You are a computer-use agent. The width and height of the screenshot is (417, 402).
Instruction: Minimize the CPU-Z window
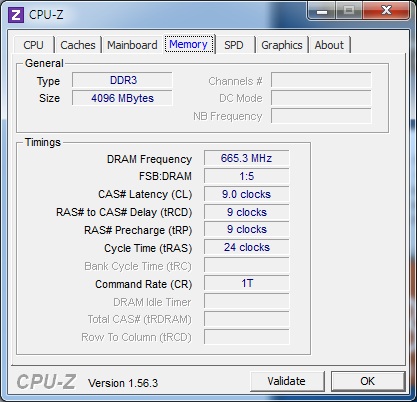pos(321,11)
